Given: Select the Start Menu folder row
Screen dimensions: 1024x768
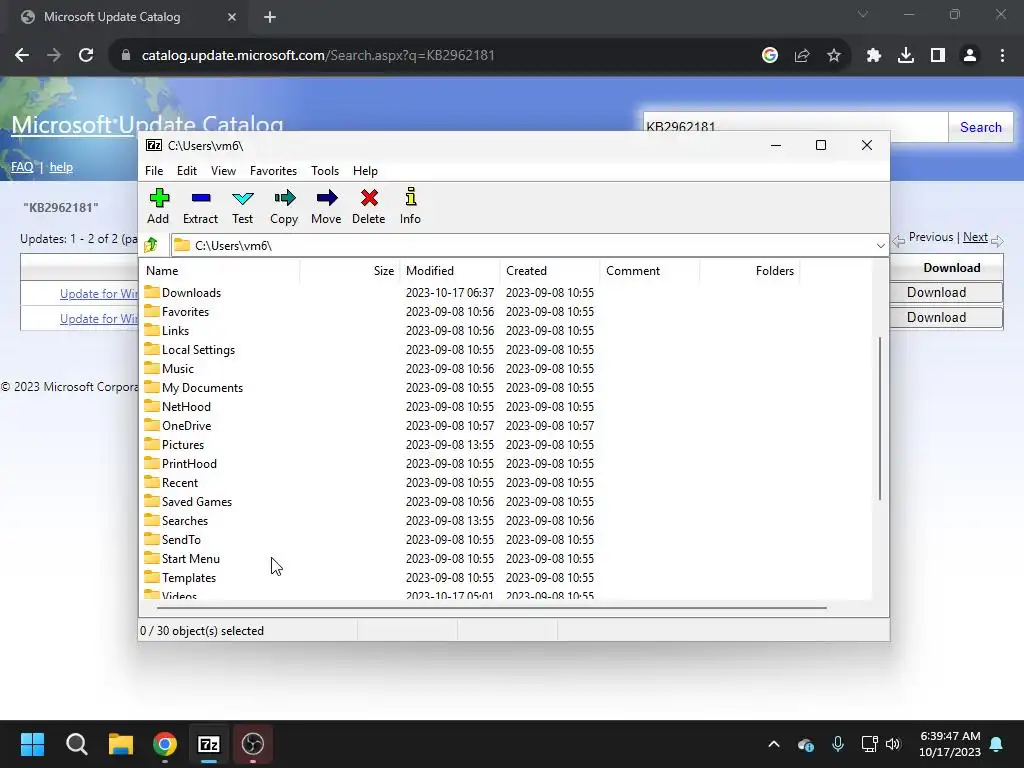Looking at the screenshot, I should [506, 558].
